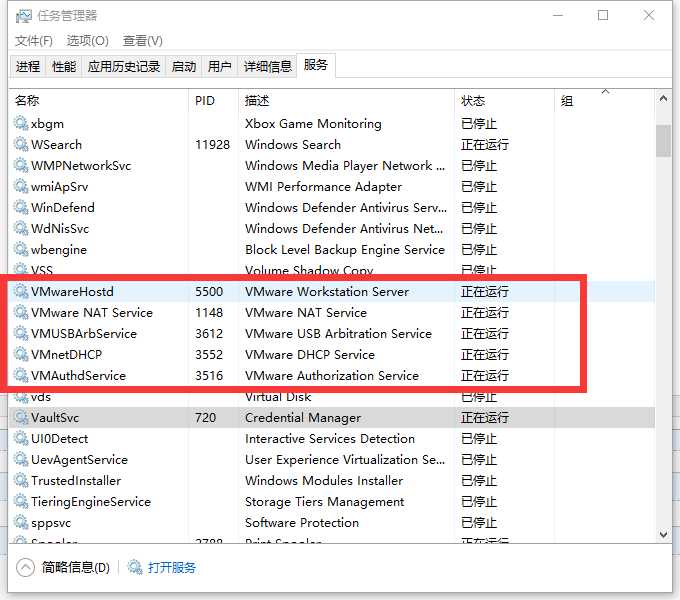The width and height of the screenshot is (680, 600).
Task: Click the Software Protection description
Action: tap(302, 522)
